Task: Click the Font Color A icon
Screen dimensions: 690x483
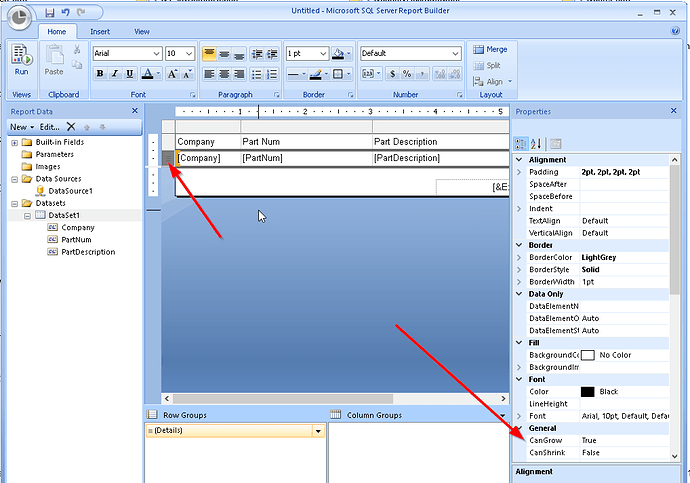Action: pos(147,74)
